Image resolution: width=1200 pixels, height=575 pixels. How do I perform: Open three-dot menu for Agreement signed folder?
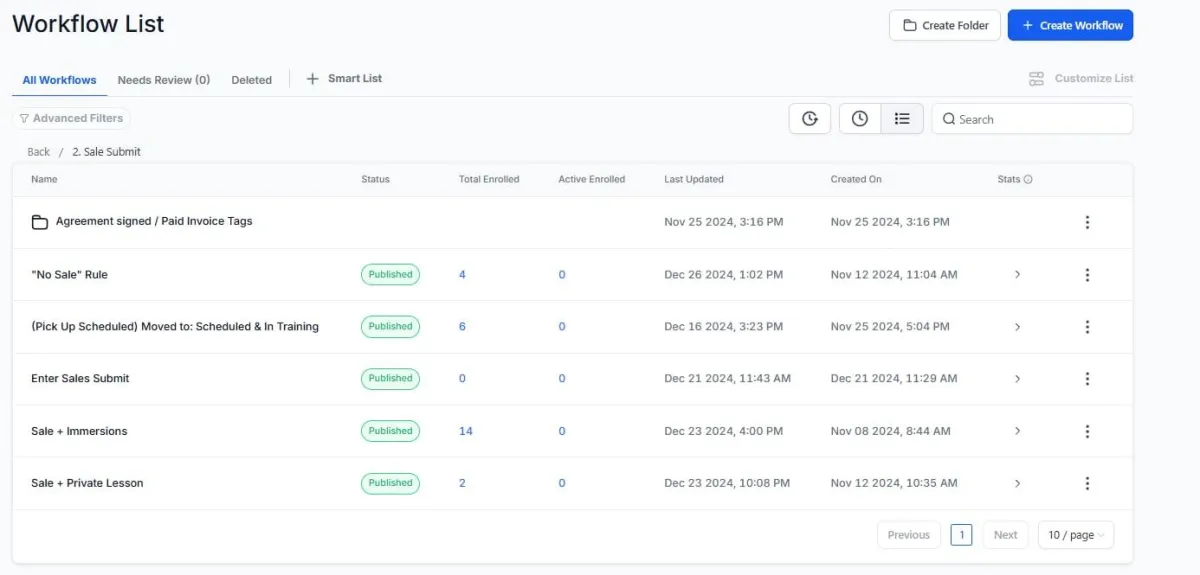click(1087, 222)
